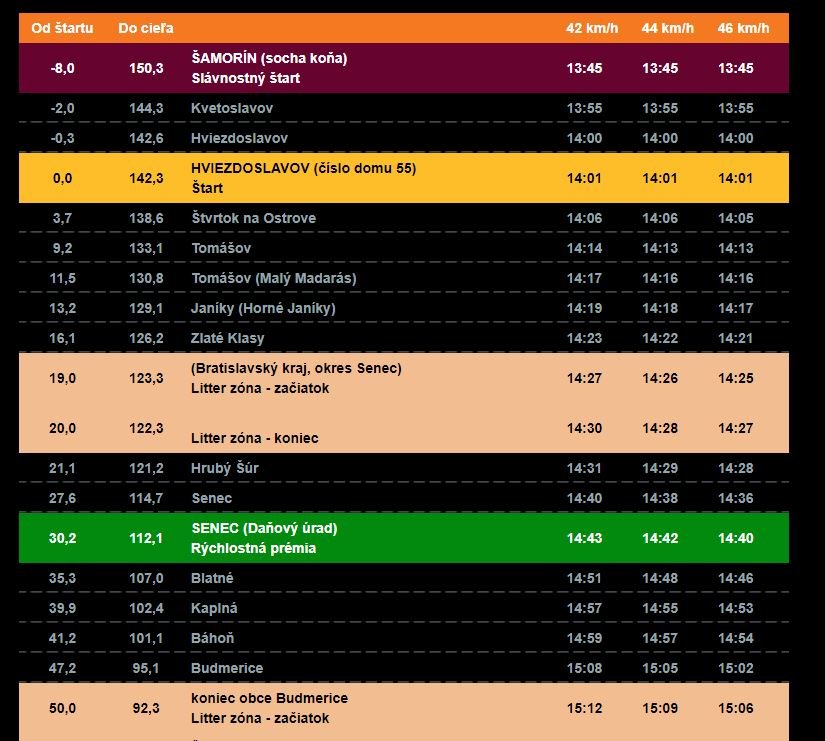Image resolution: width=825 pixels, height=741 pixels.
Task: Click the first Litter zóna - začiatok row
Action: [x=295, y=378]
